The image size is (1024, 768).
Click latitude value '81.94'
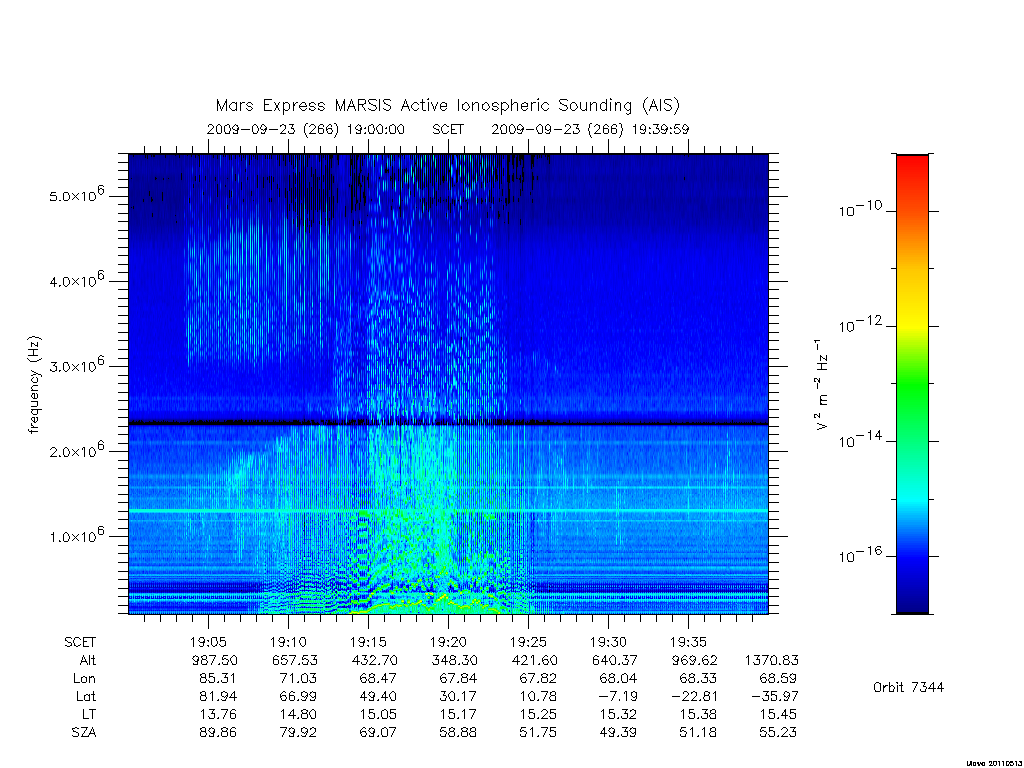(218, 696)
